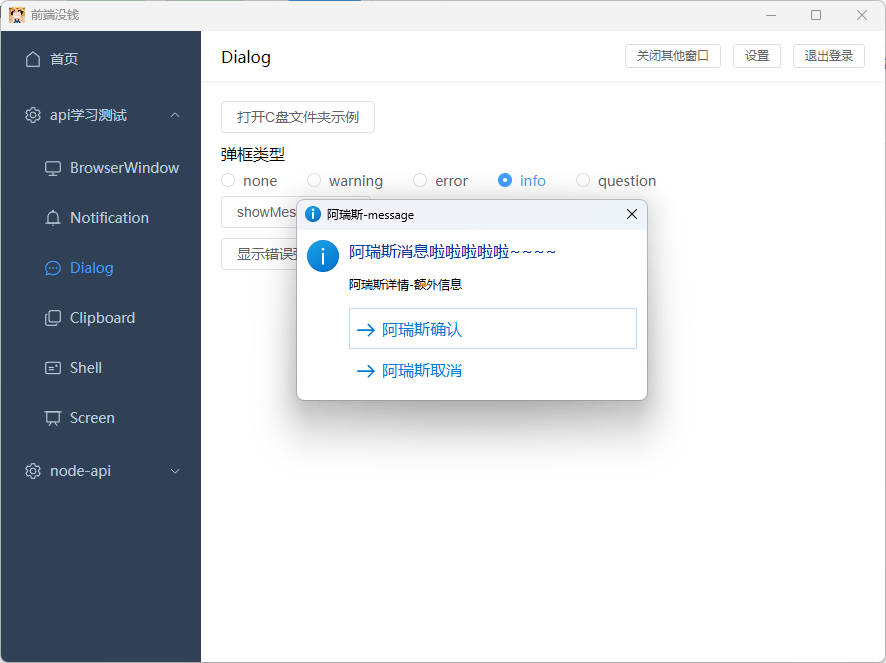The image size is (886, 663).
Task: Select the warning dialog type radio
Action: (x=314, y=180)
